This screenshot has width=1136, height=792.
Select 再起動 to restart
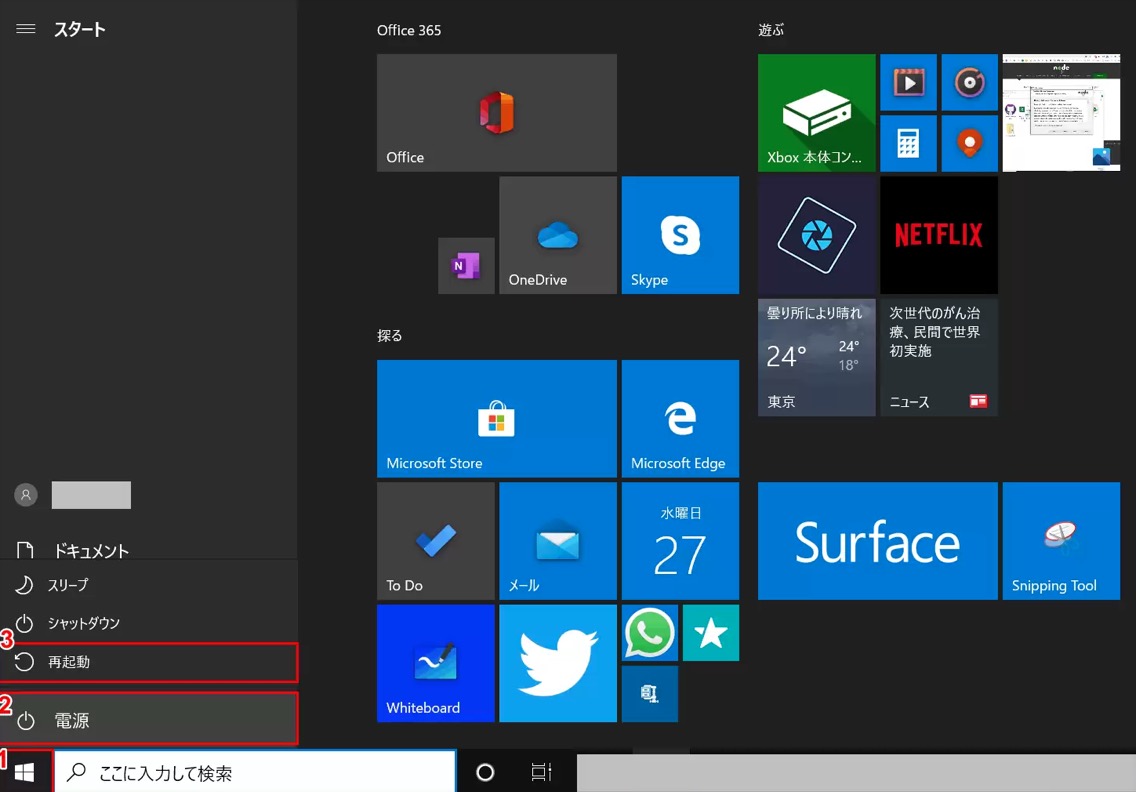tap(149, 662)
